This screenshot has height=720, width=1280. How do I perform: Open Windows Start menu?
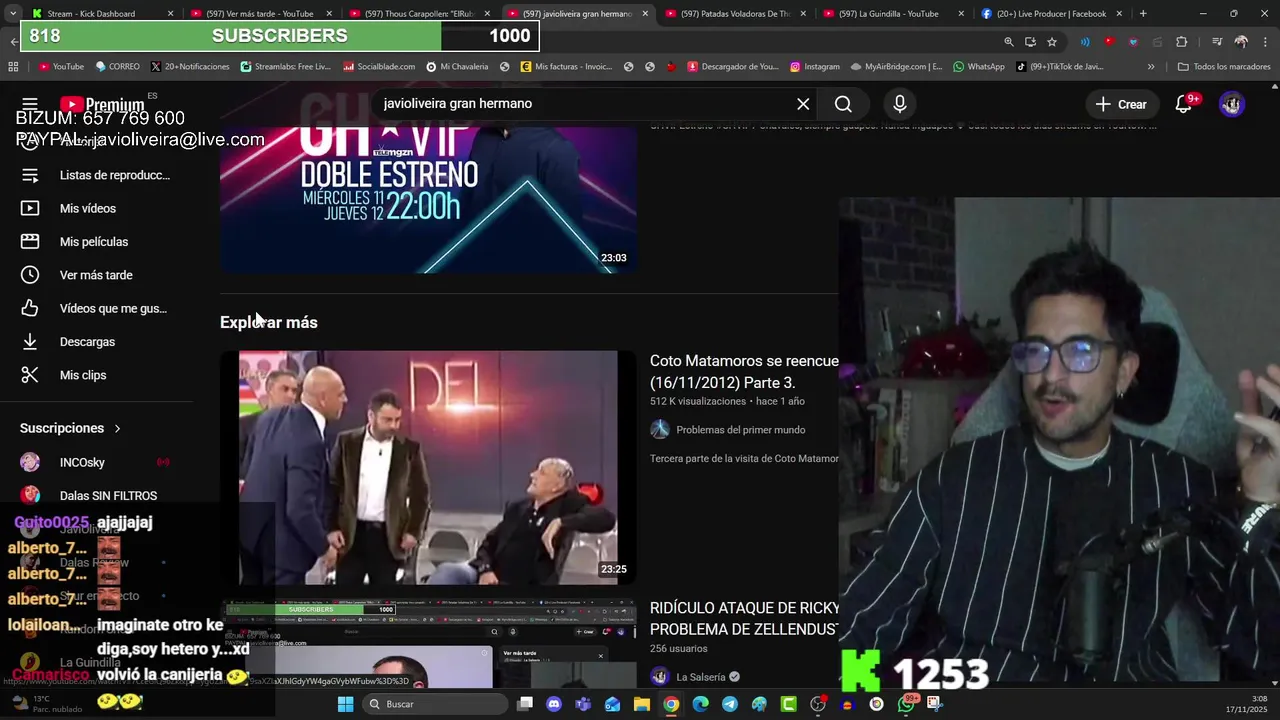345,704
